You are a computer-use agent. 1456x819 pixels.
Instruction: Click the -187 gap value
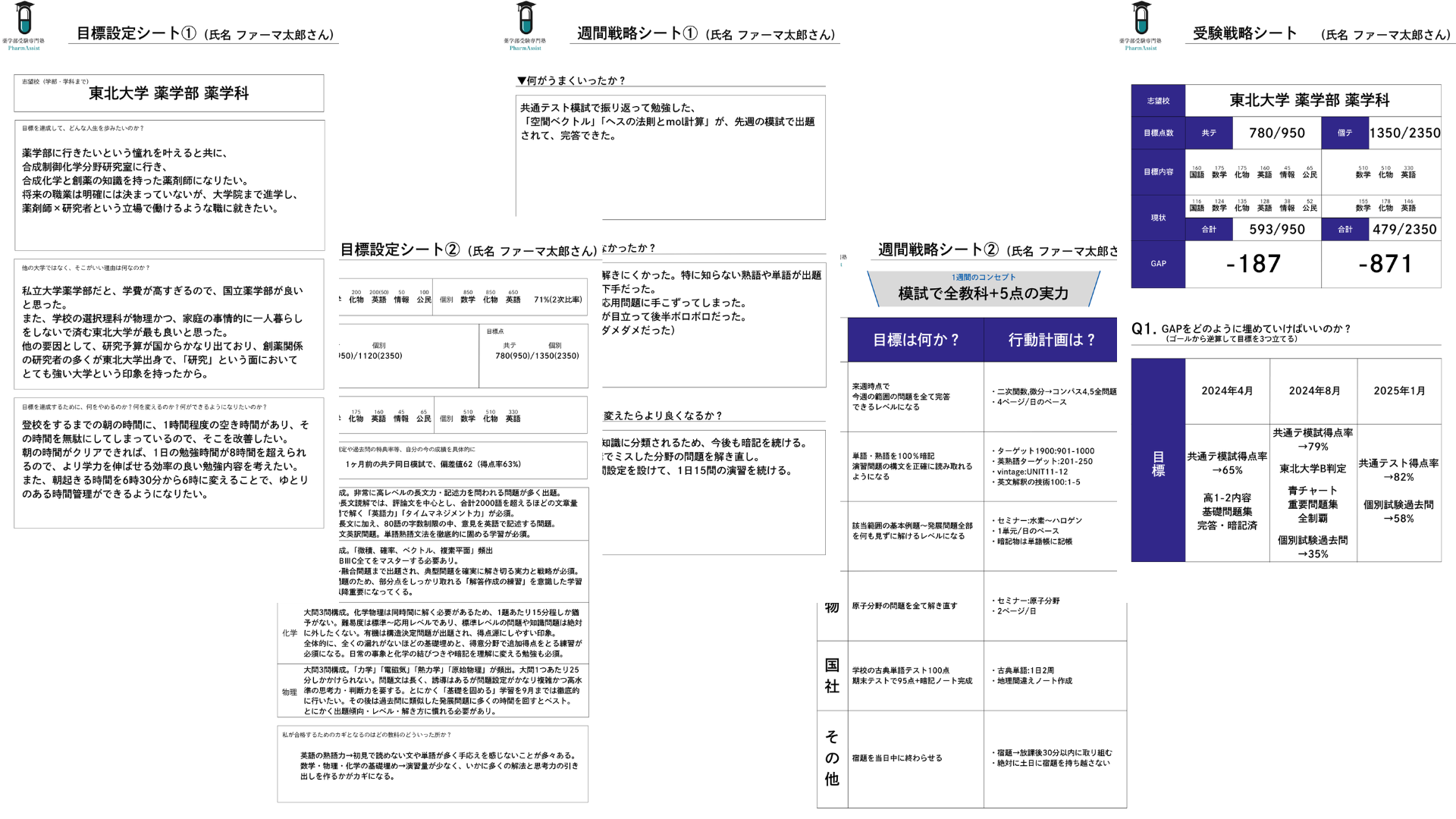[x=1254, y=264]
